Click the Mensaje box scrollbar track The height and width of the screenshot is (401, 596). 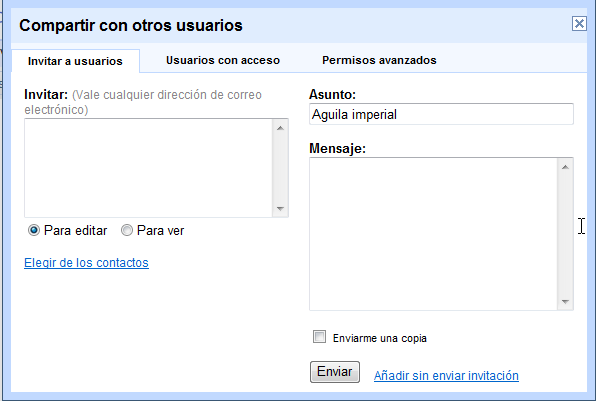565,234
